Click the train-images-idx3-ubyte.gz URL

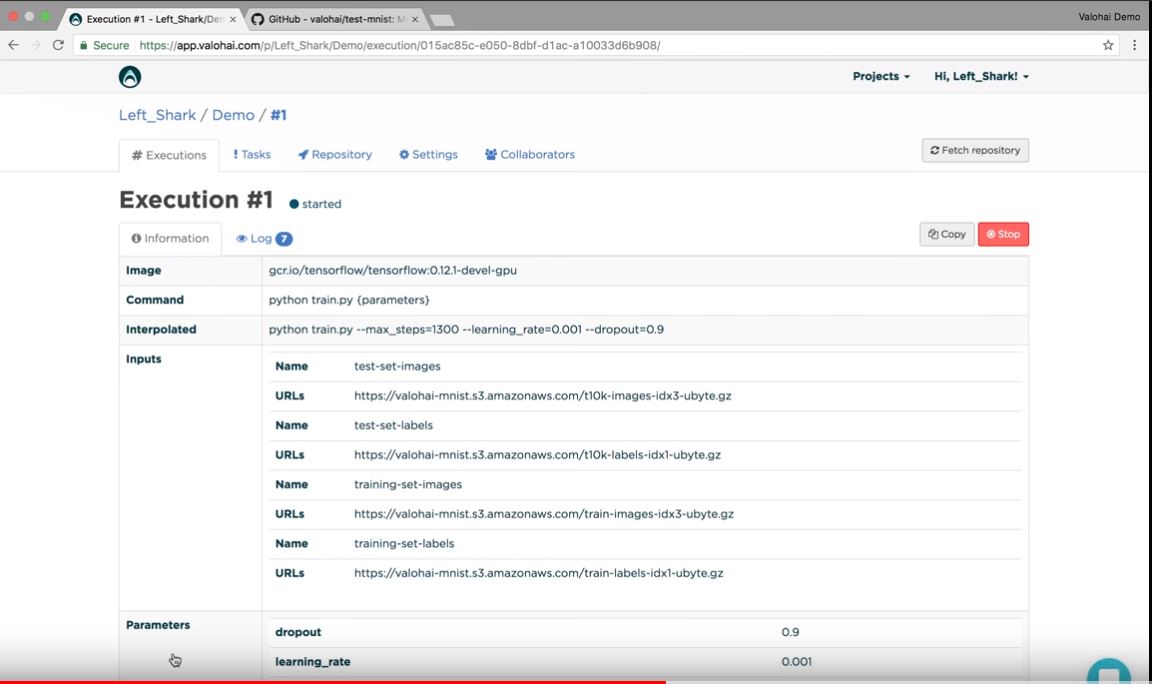pyautogui.click(x=544, y=514)
